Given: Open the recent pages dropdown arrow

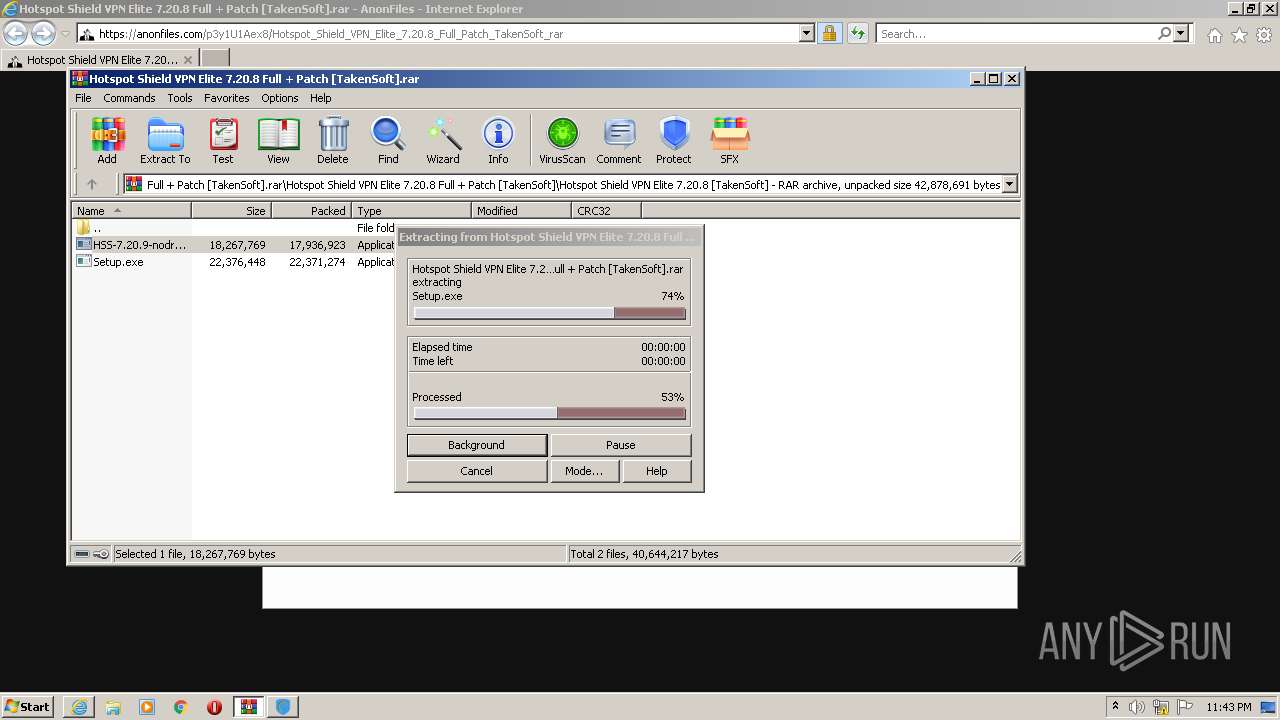Looking at the screenshot, I should tap(65, 34).
